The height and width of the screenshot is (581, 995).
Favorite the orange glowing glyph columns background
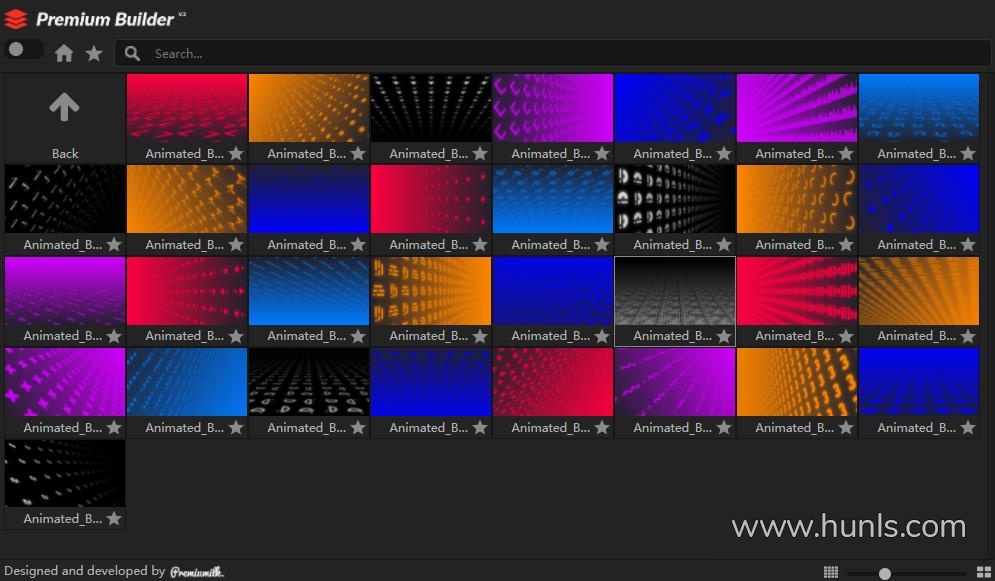(480, 336)
